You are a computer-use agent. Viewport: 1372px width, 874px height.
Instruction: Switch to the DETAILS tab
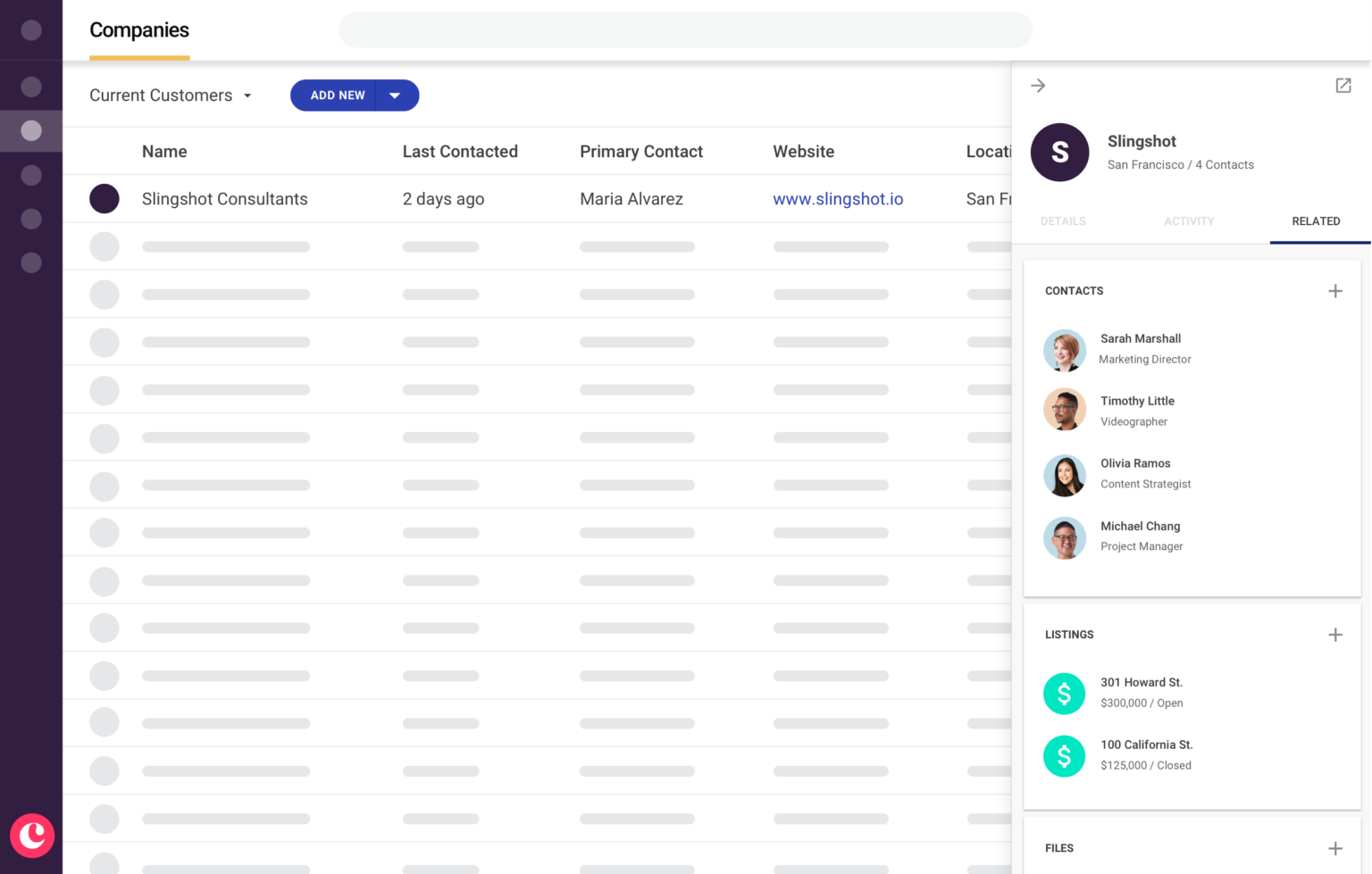(x=1062, y=221)
